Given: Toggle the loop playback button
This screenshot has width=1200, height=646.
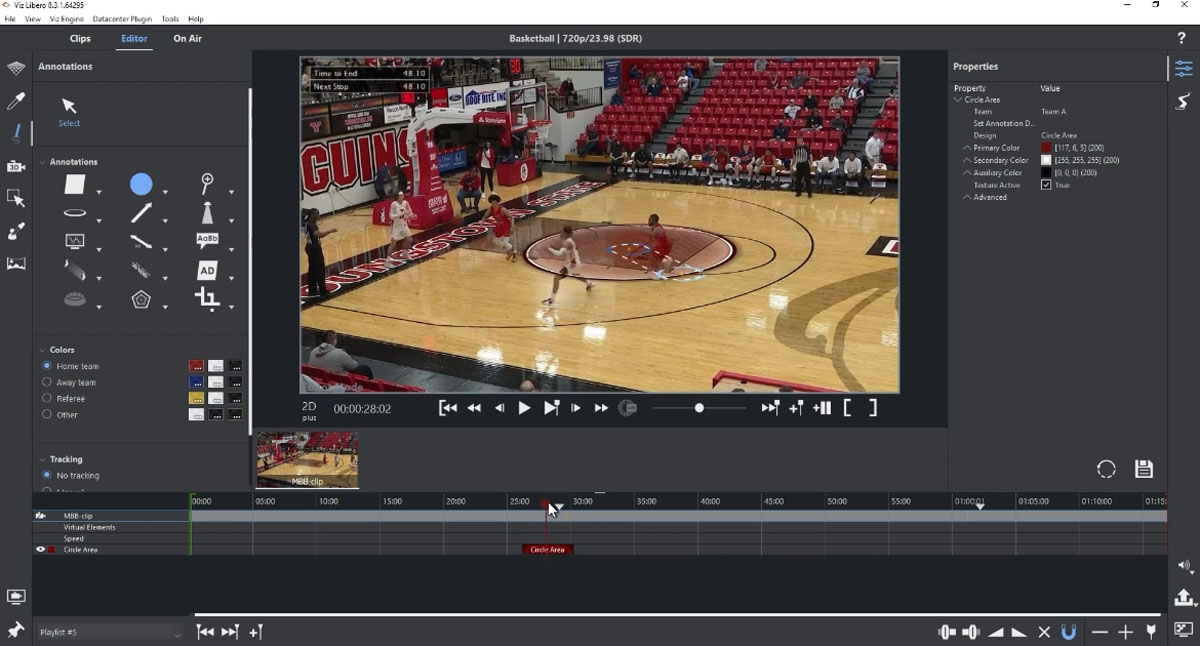Looking at the screenshot, I should coord(628,408).
